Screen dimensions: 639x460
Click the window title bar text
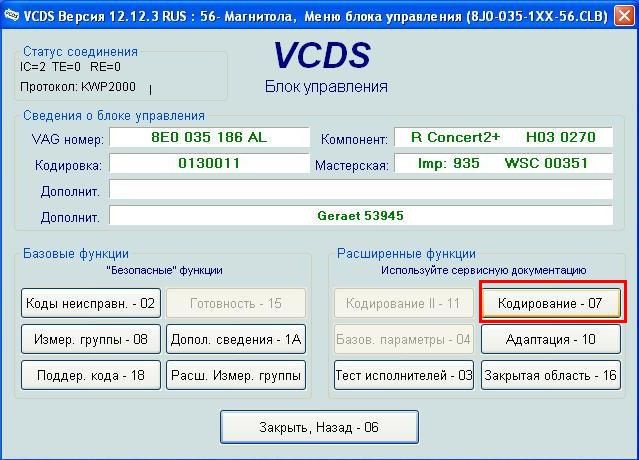(315, 16)
